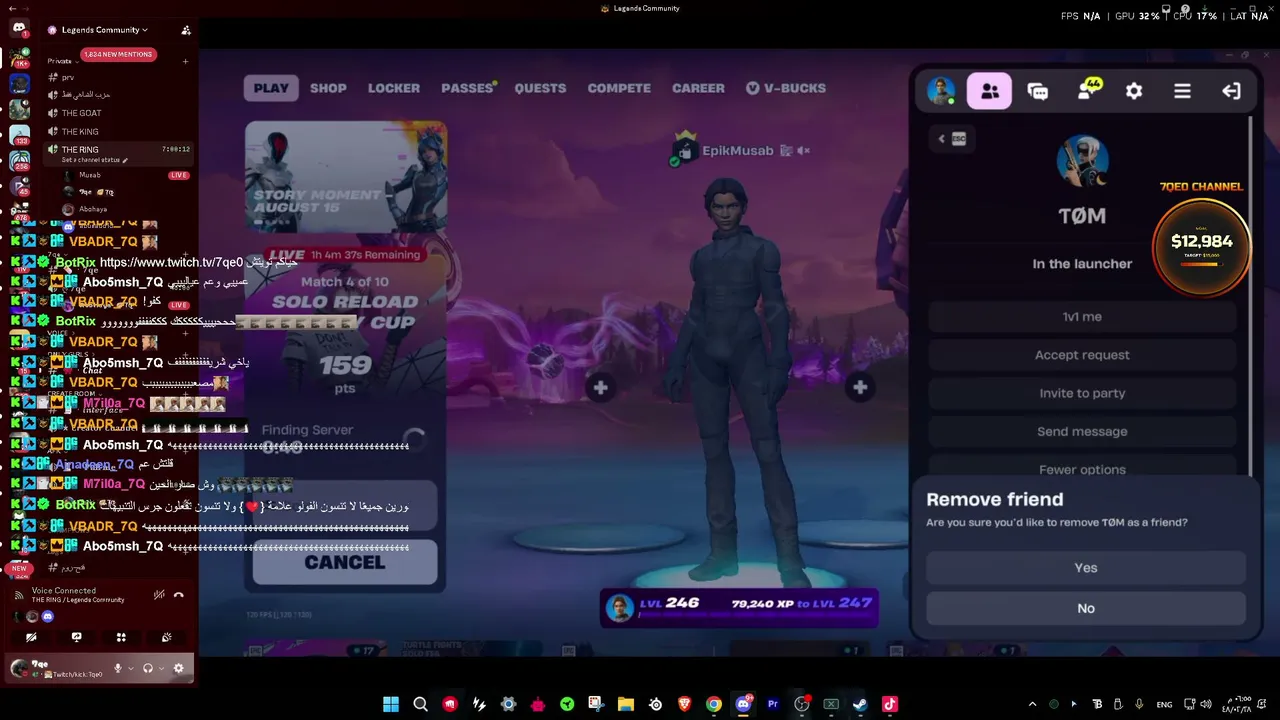Click Accept request for TØM

1082,355
